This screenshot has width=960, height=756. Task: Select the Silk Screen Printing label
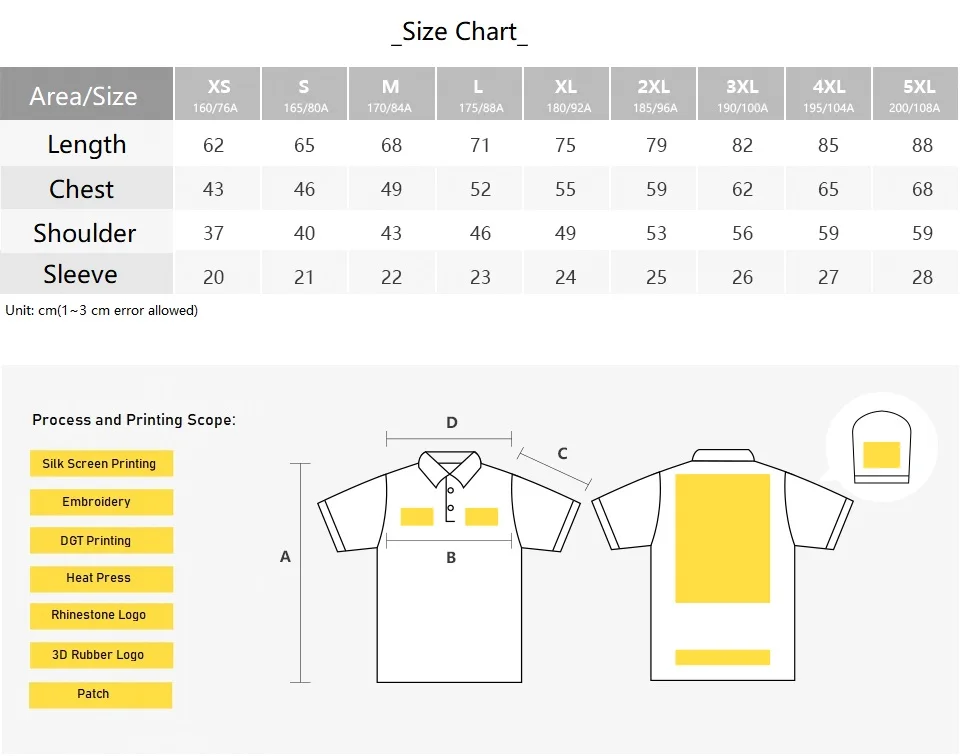(x=100, y=464)
